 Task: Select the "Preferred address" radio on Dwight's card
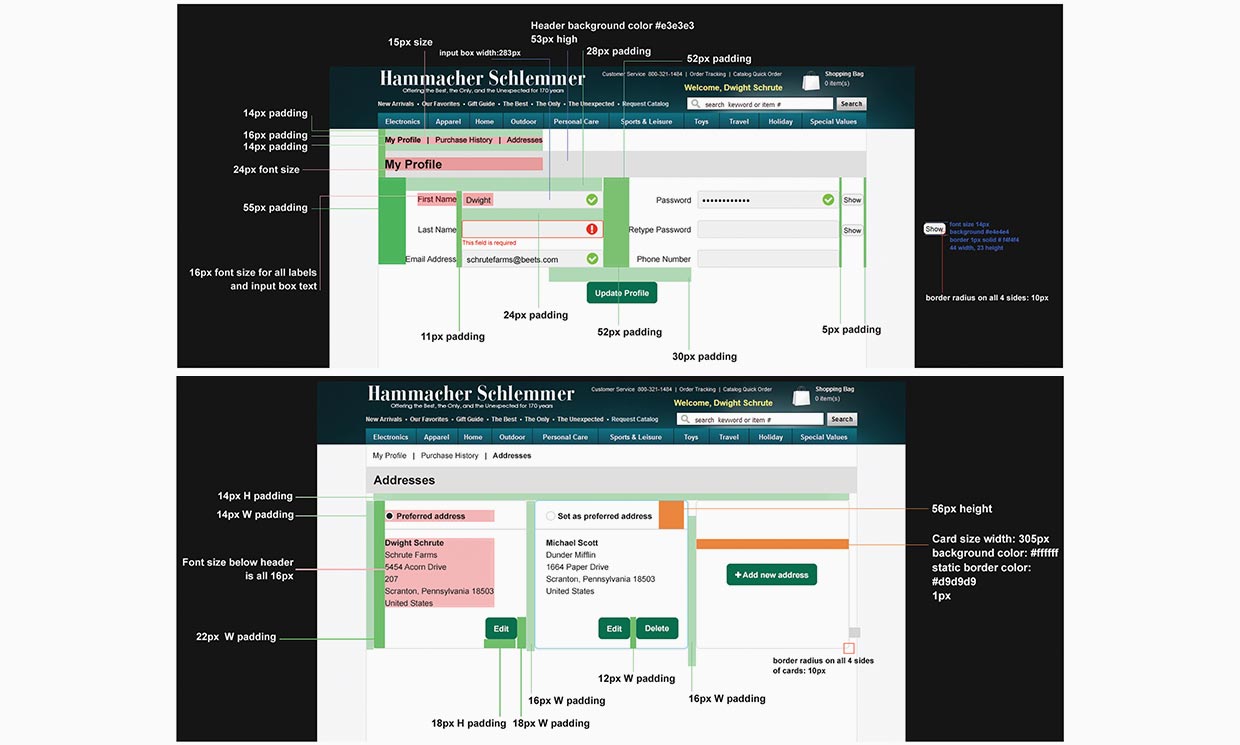click(x=389, y=516)
